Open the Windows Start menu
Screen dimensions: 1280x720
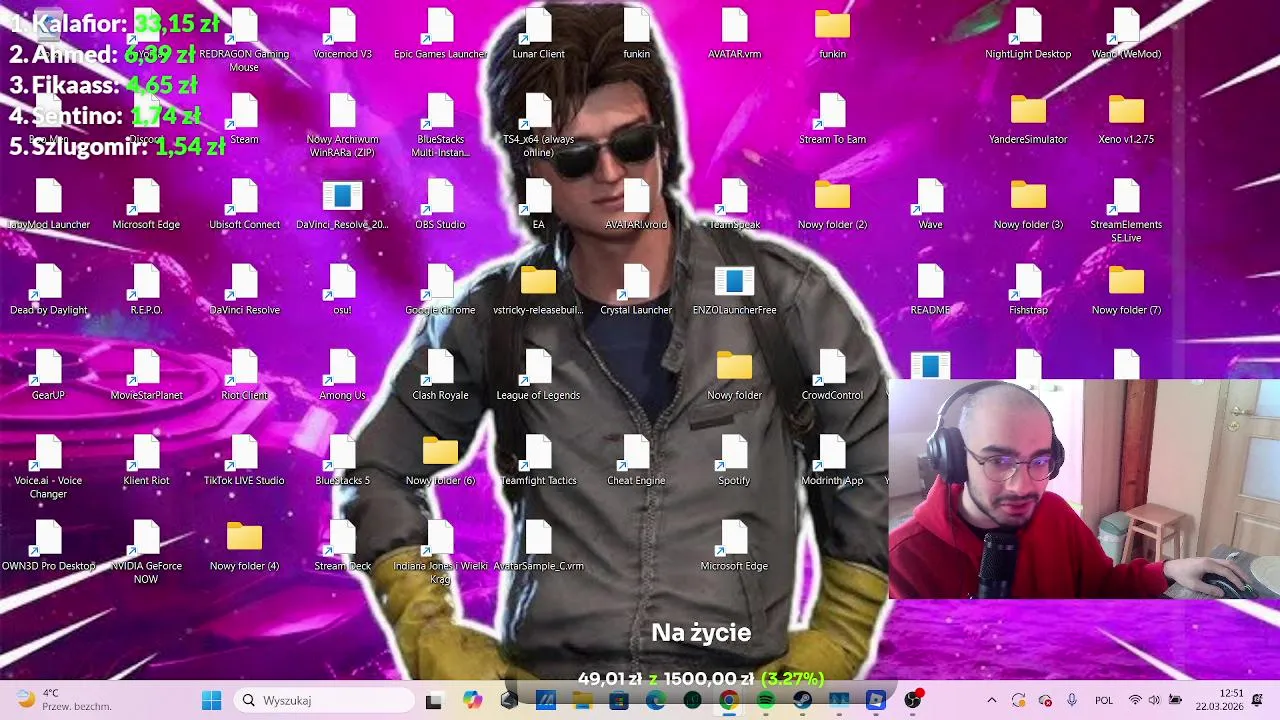211,701
